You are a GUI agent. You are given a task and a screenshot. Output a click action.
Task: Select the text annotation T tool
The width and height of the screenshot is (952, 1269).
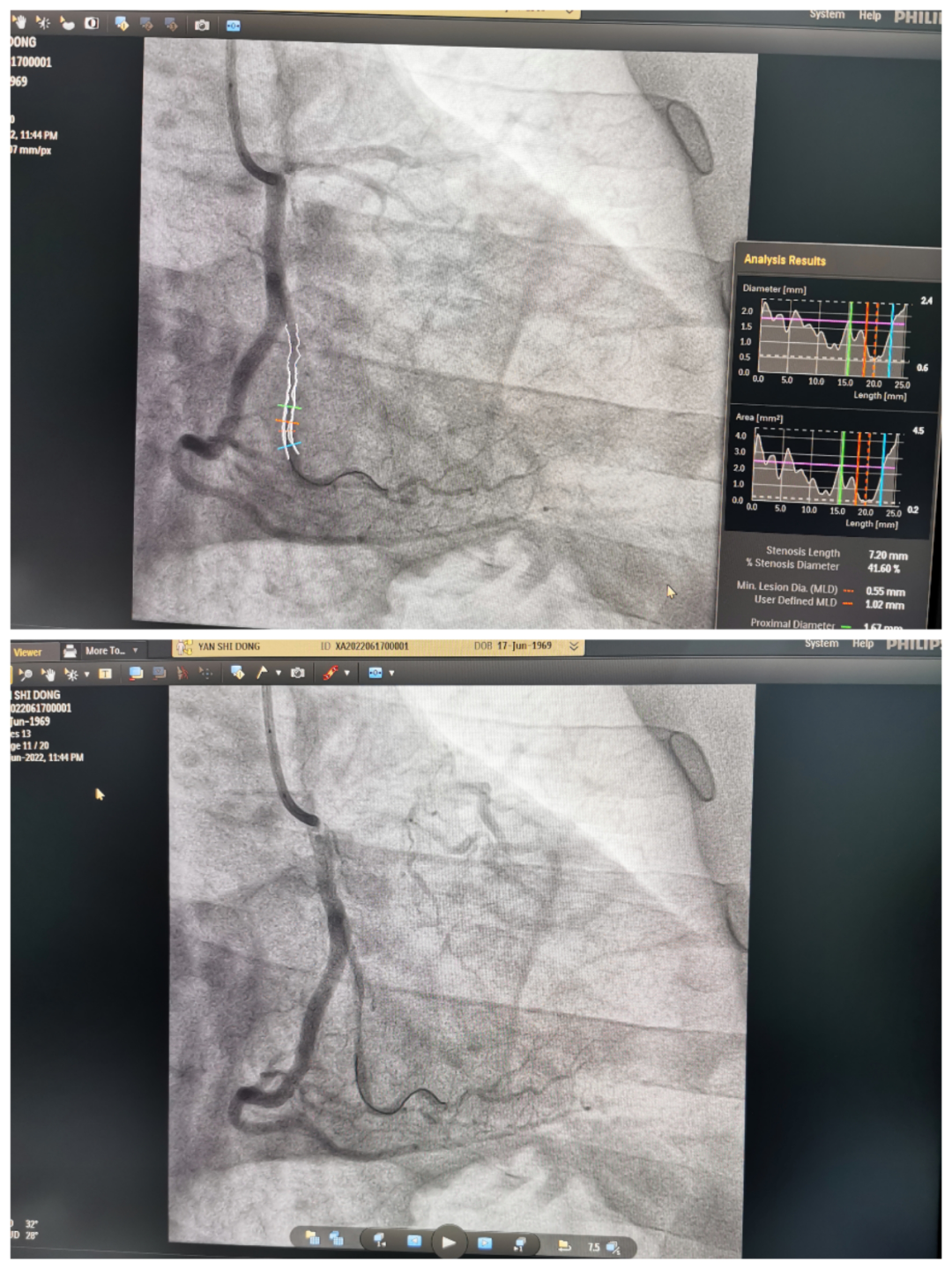pos(105,674)
